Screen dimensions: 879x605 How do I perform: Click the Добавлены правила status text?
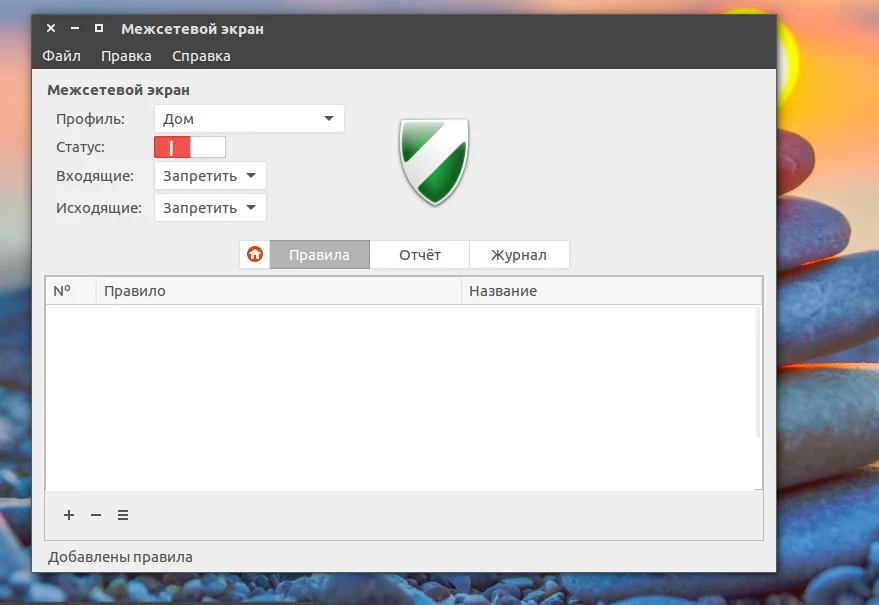120,557
